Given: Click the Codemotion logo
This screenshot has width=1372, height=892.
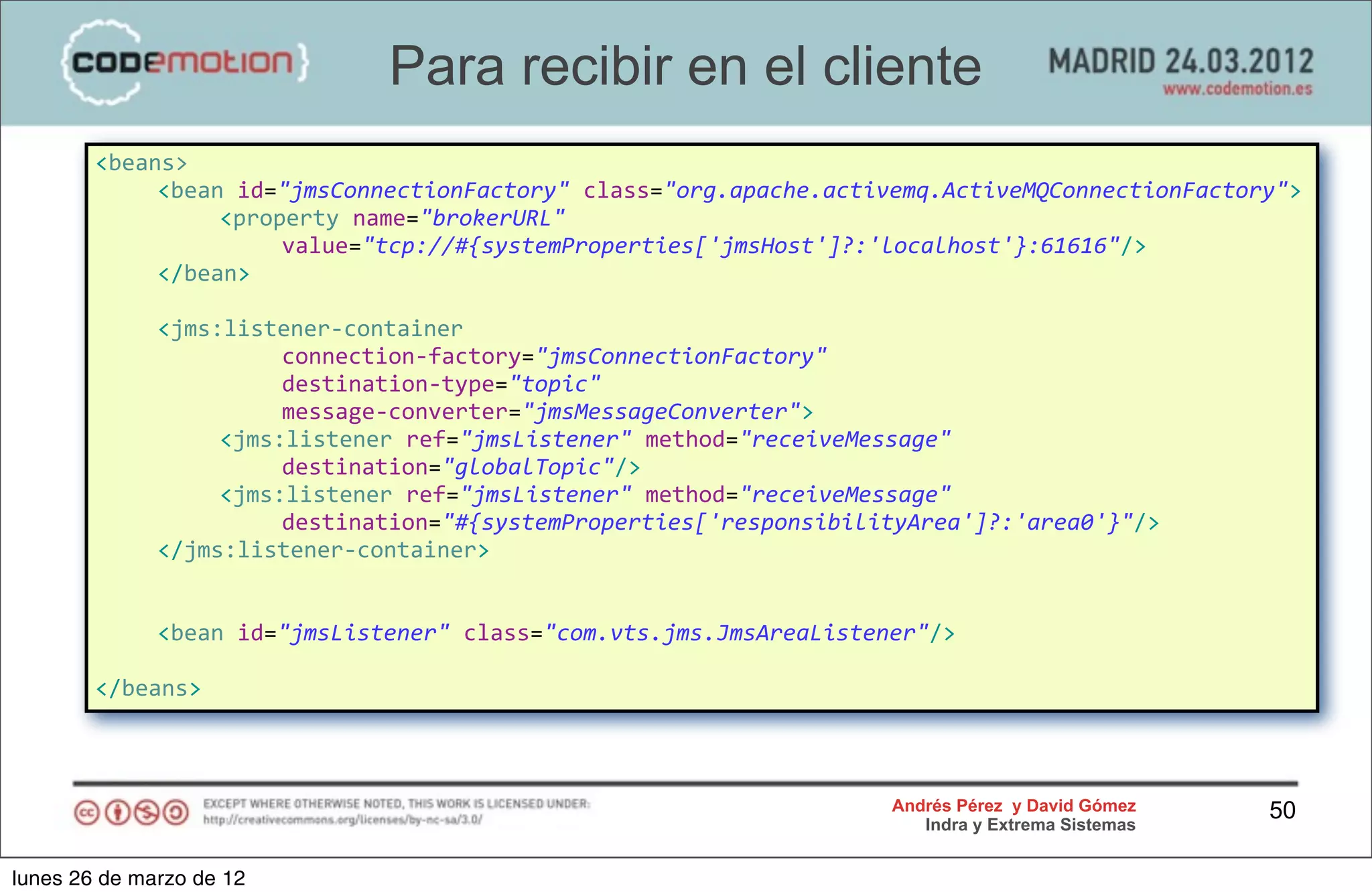Looking at the screenshot, I should pyautogui.click(x=185, y=62).
